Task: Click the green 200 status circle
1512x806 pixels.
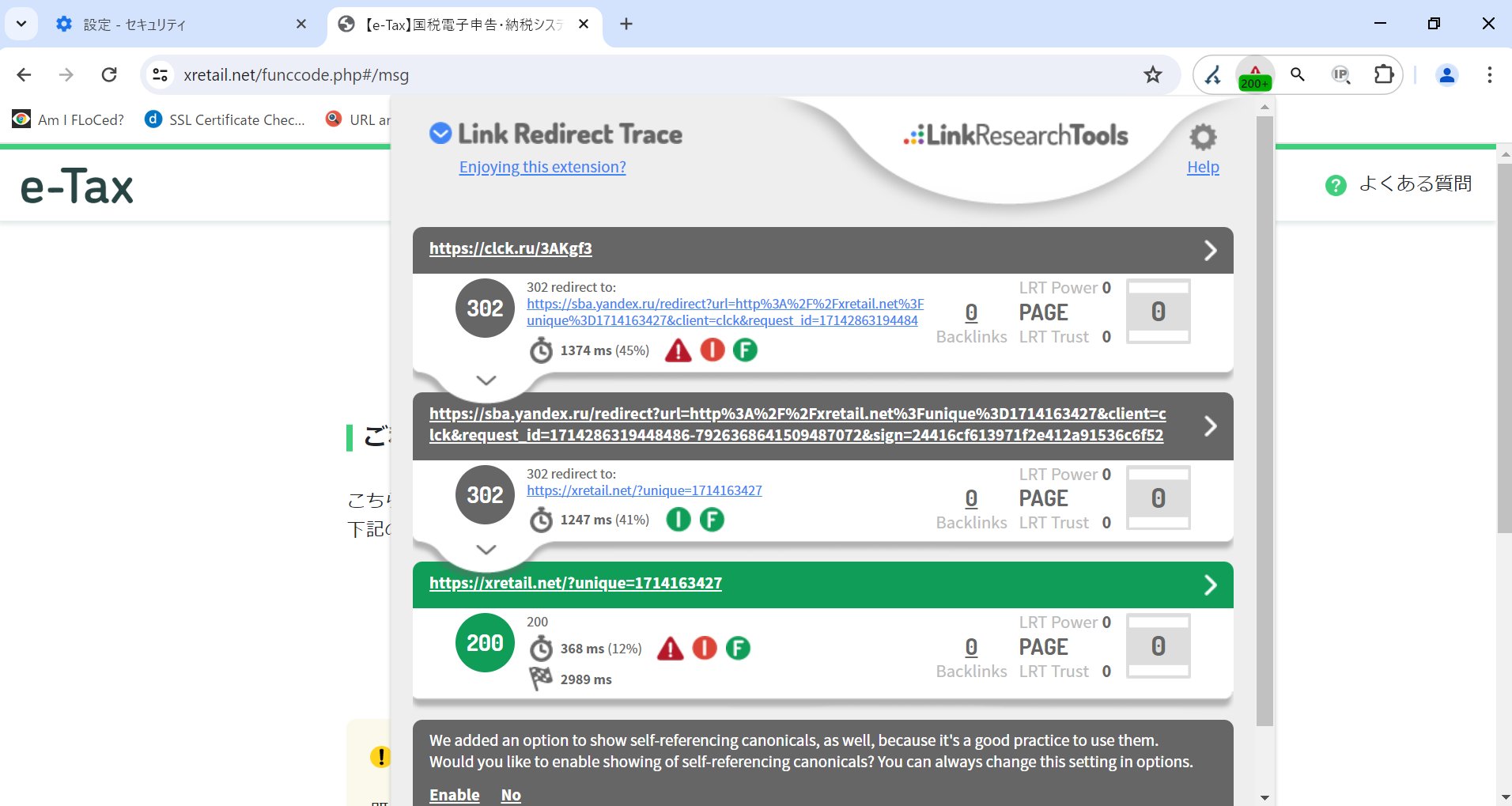Action: click(x=485, y=643)
